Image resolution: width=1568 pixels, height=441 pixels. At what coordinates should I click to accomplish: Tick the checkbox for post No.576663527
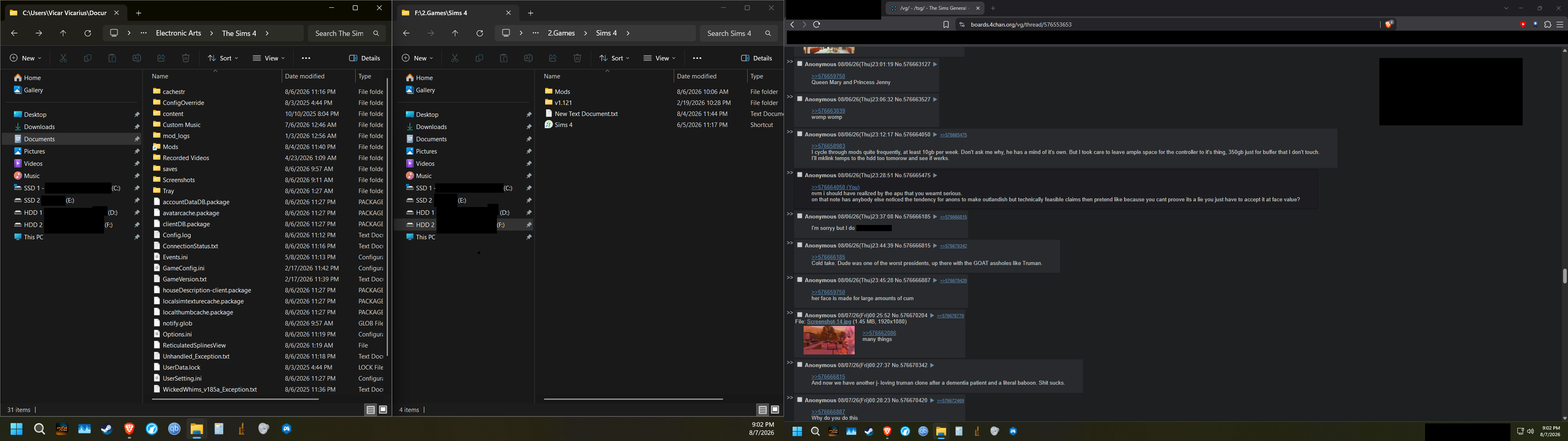coord(800,99)
